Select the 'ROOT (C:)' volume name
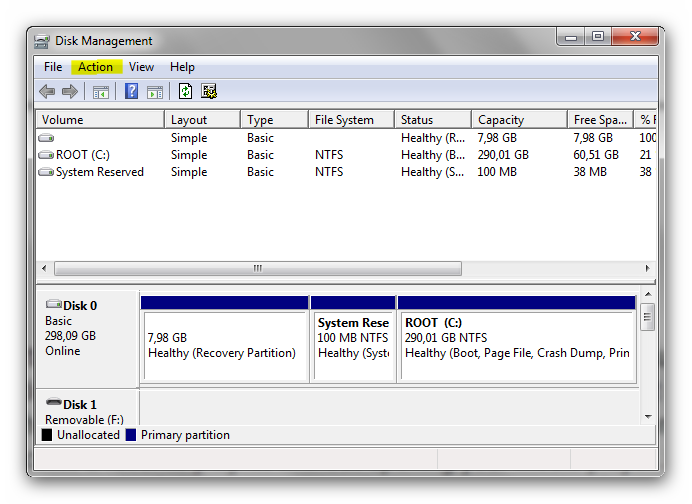 [83, 155]
